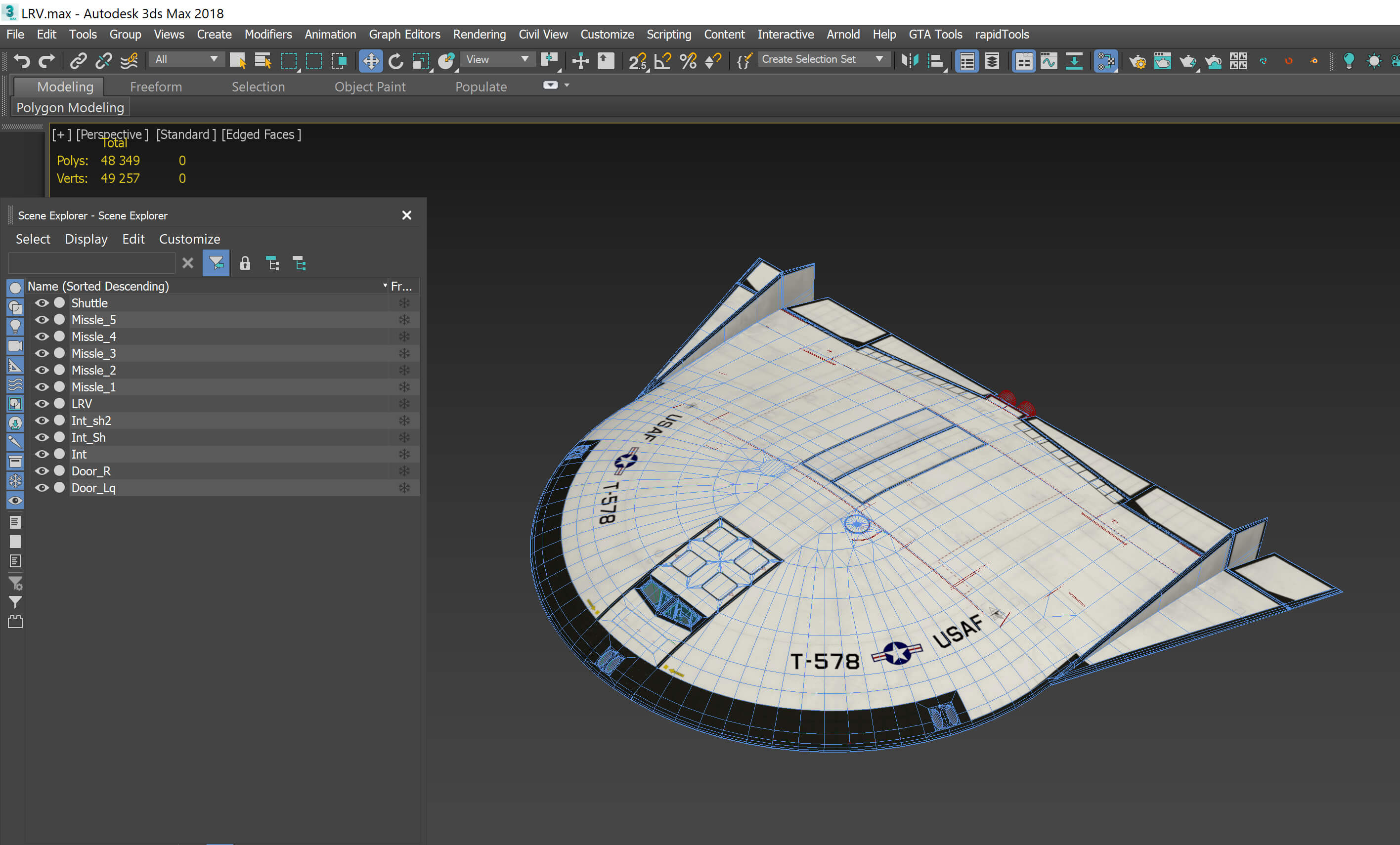Expand the Create Selection Set dropdown
Screen dimensions: 1400x845
(879, 59)
